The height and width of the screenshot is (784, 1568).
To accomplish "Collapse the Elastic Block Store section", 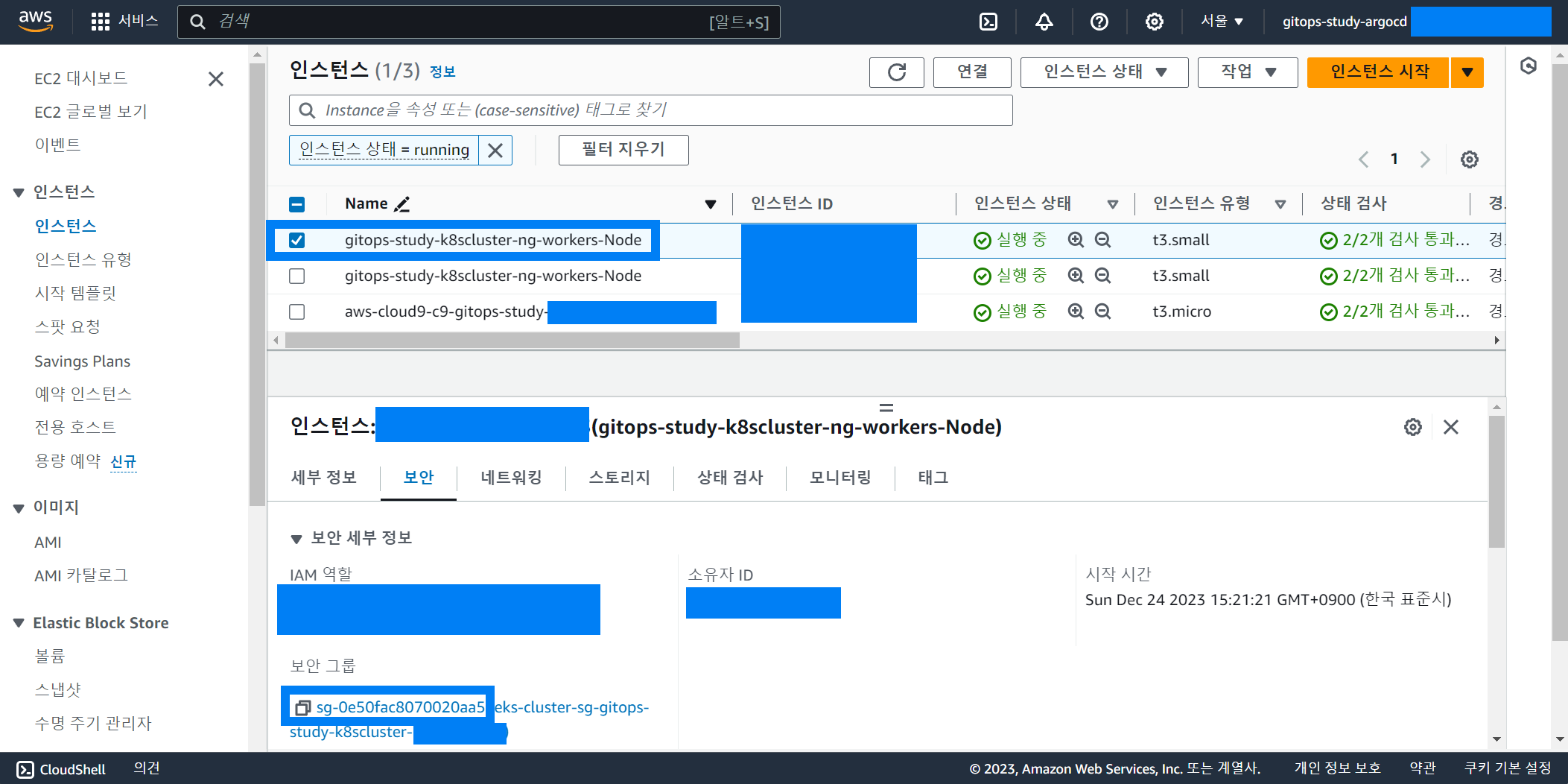I will (x=19, y=623).
